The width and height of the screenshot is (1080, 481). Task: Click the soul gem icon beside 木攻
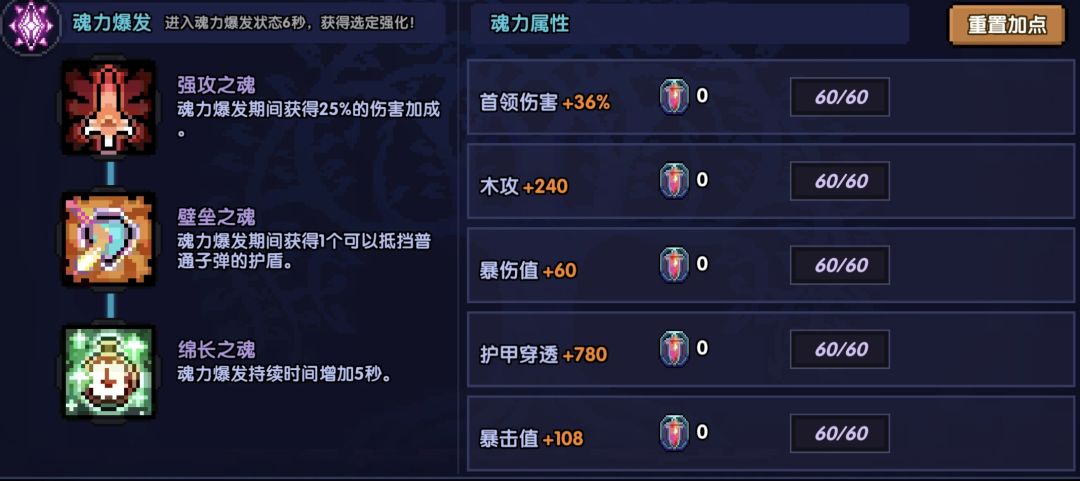[x=675, y=181]
